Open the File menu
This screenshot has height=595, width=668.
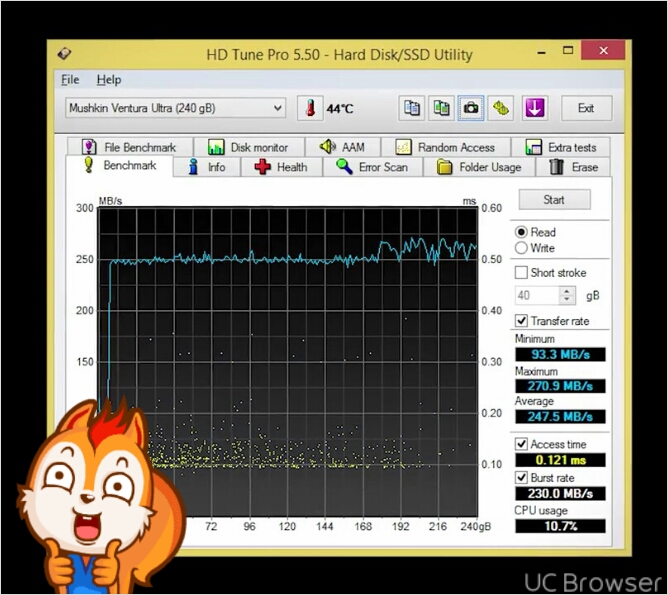pyautogui.click(x=70, y=80)
